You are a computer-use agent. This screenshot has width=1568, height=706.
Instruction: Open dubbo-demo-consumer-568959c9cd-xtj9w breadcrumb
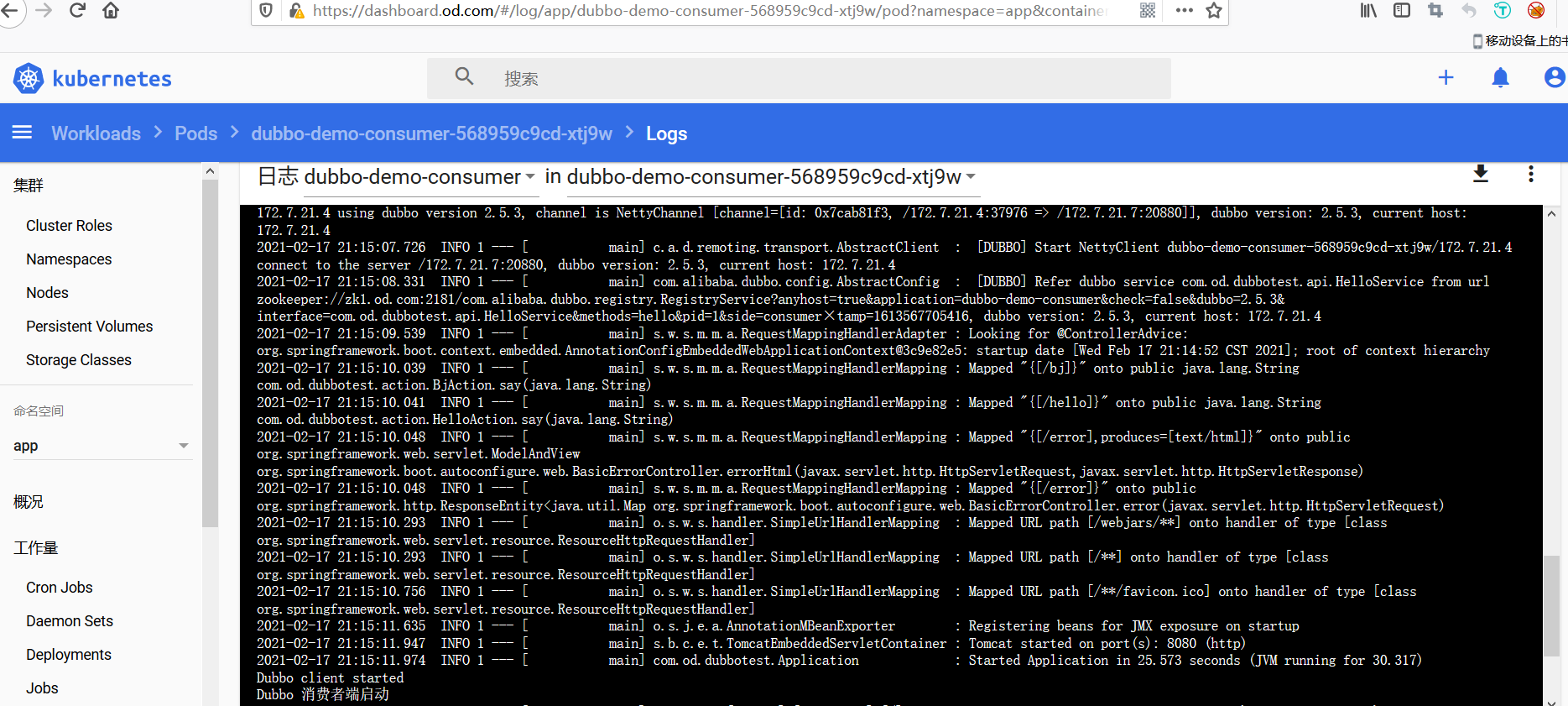pos(432,133)
